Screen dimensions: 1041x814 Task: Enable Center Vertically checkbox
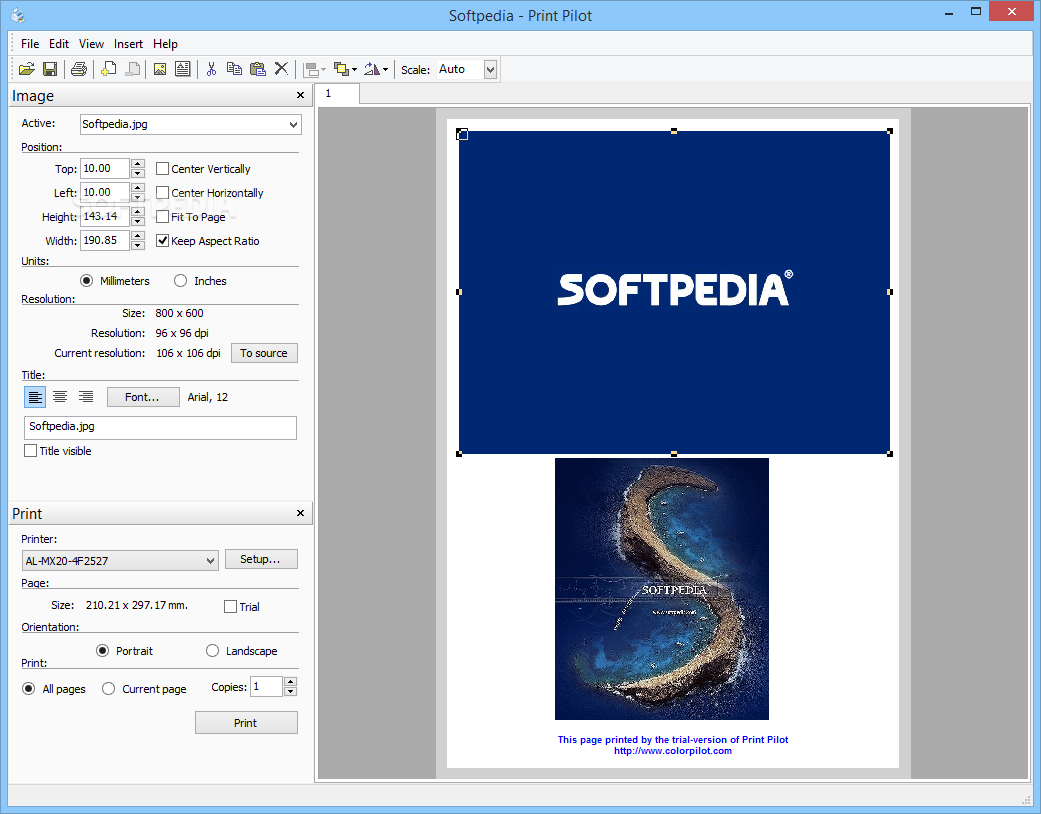pyautogui.click(x=162, y=169)
